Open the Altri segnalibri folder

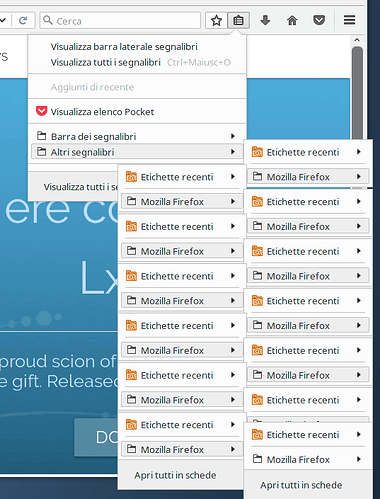(x=137, y=152)
